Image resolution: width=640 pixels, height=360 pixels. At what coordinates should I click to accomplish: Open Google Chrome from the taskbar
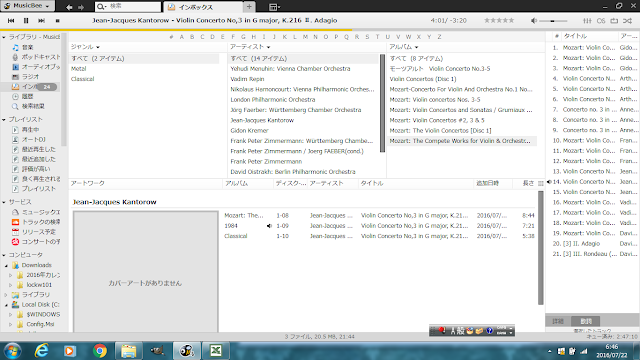100,351
